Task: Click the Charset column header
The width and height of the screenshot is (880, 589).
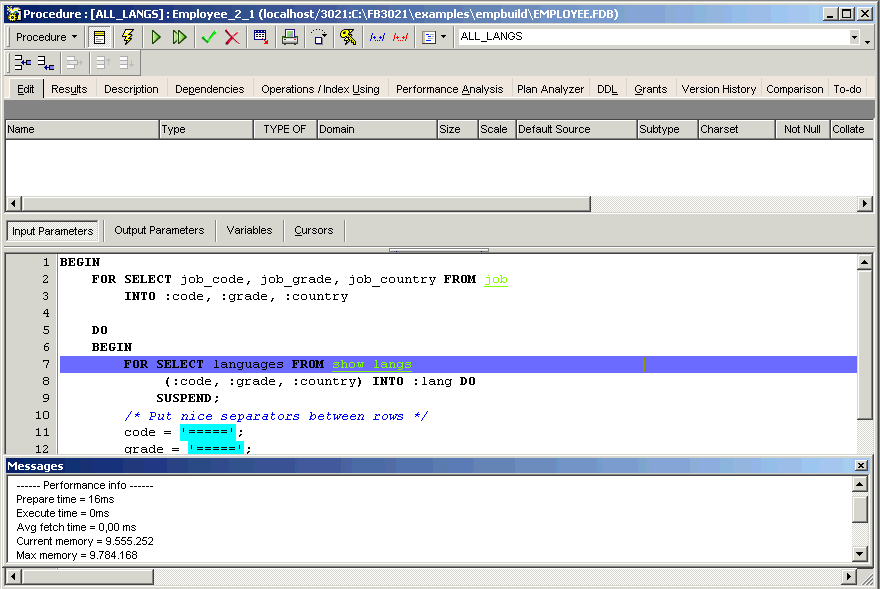Action: pos(736,129)
